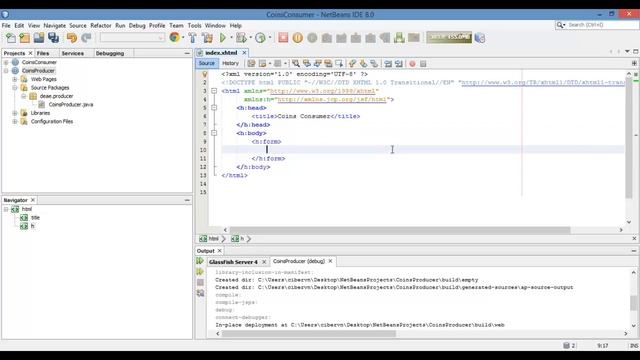The height and width of the screenshot is (360, 640).
Task: Collapse the html node in Navigator
Action: (6, 209)
